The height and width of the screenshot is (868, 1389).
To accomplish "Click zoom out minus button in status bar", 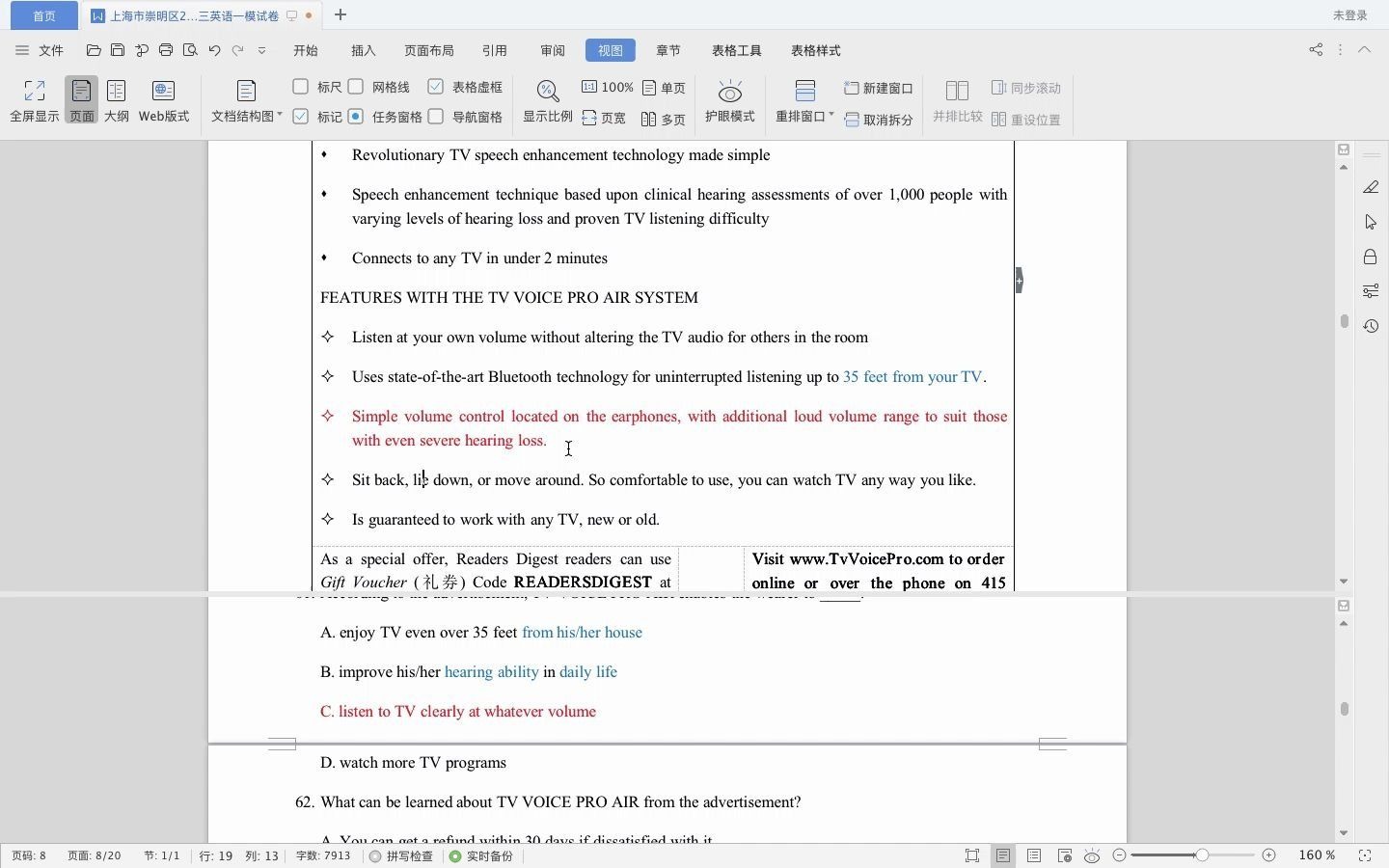I will [x=1119, y=855].
